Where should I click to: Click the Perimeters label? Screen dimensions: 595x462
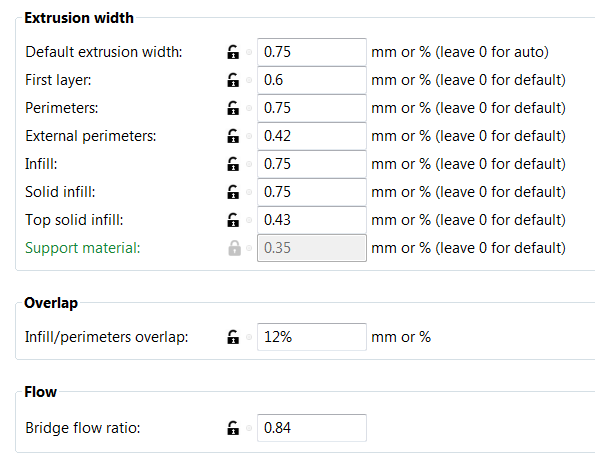pyautogui.click(x=61, y=108)
